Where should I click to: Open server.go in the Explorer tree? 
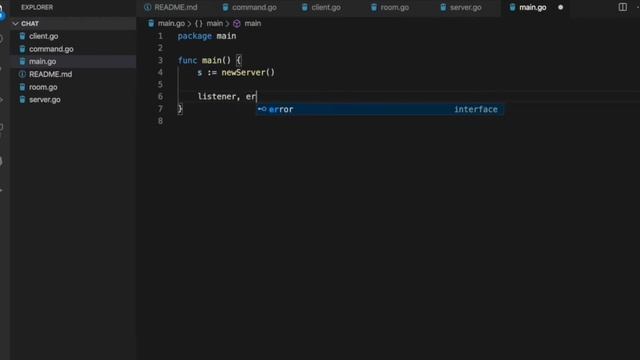pos(44,100)
